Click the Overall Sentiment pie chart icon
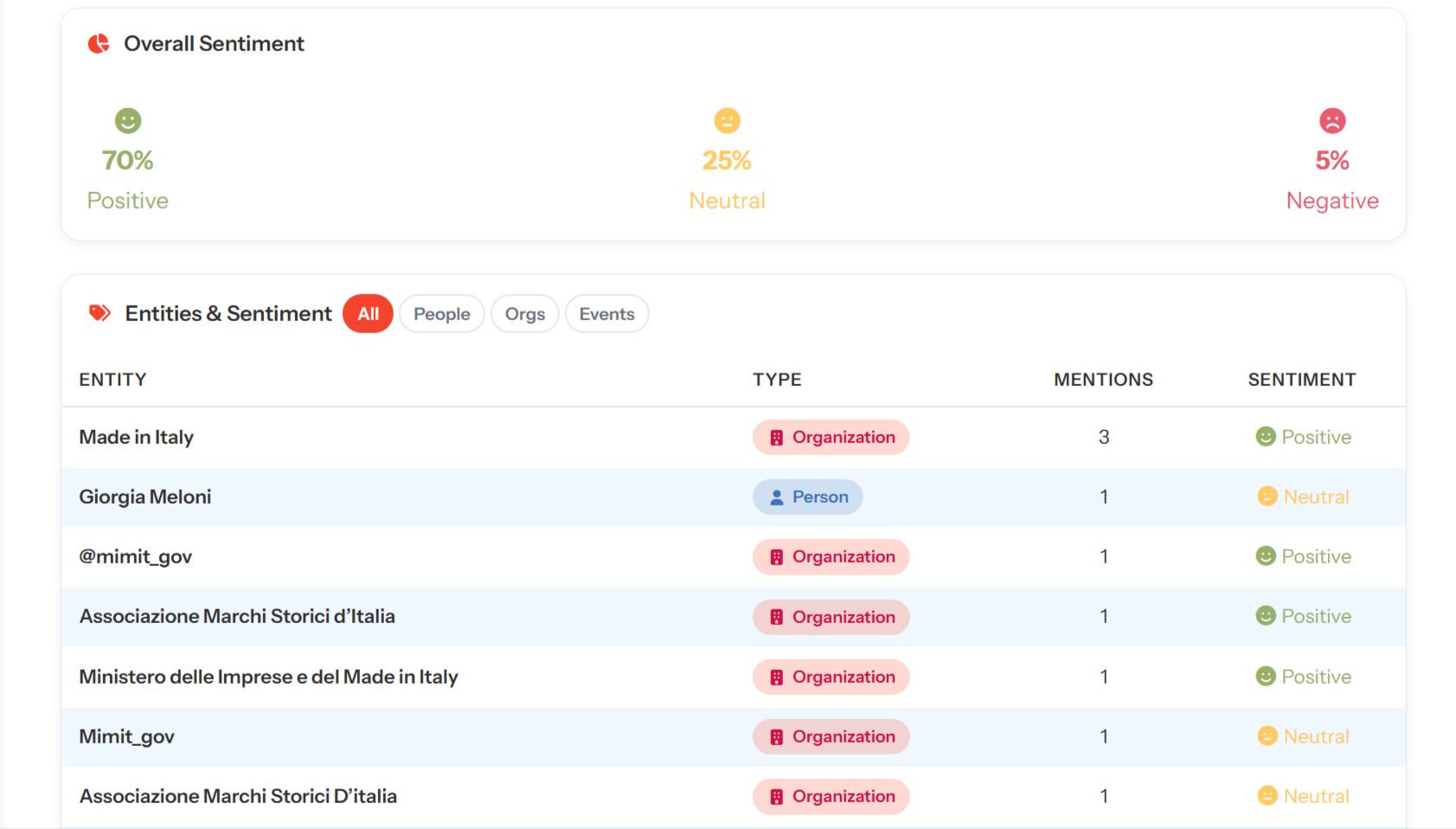The image size is (1456, 829). pos(99,43)
